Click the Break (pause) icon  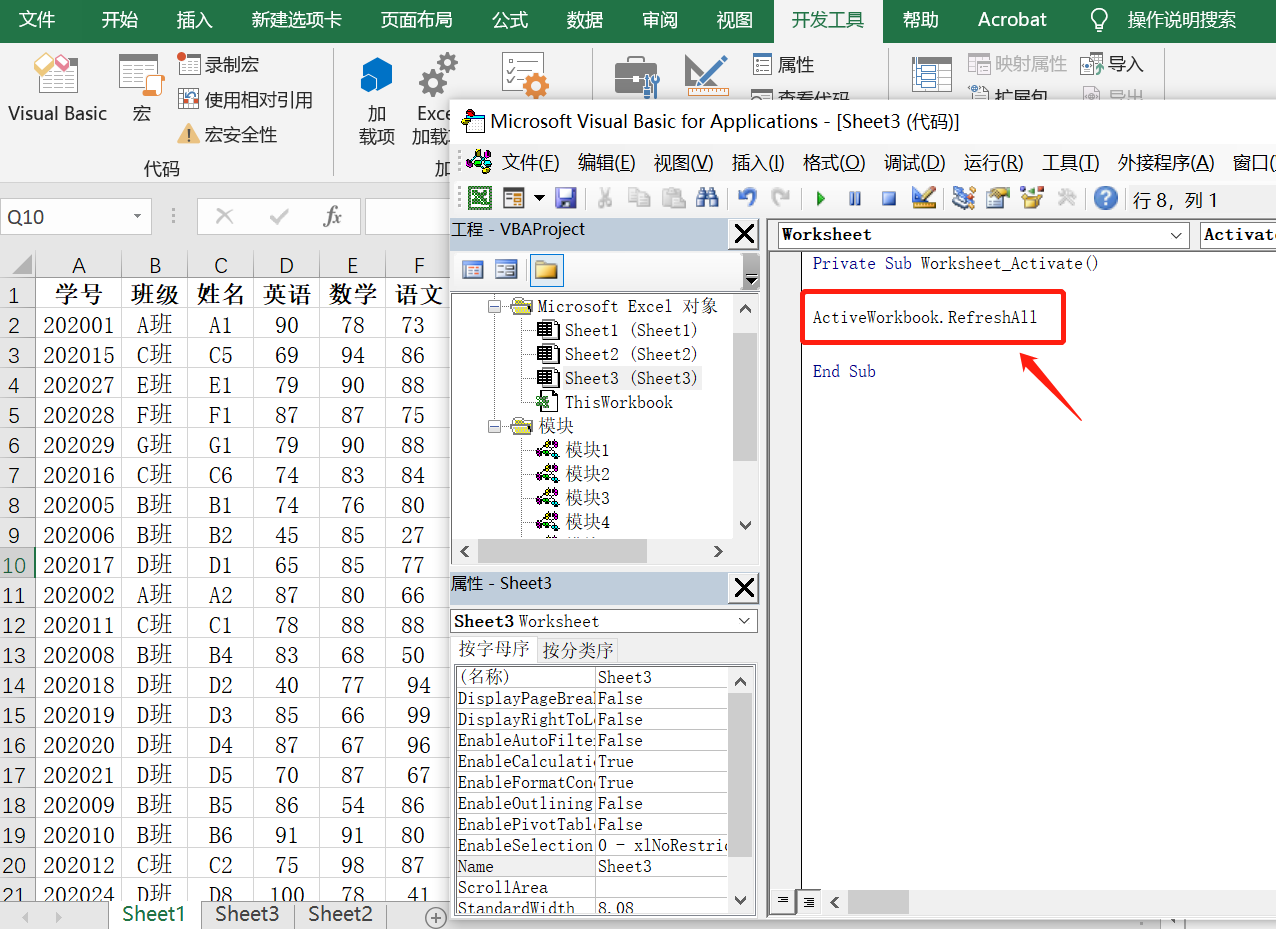coord(855,198)
